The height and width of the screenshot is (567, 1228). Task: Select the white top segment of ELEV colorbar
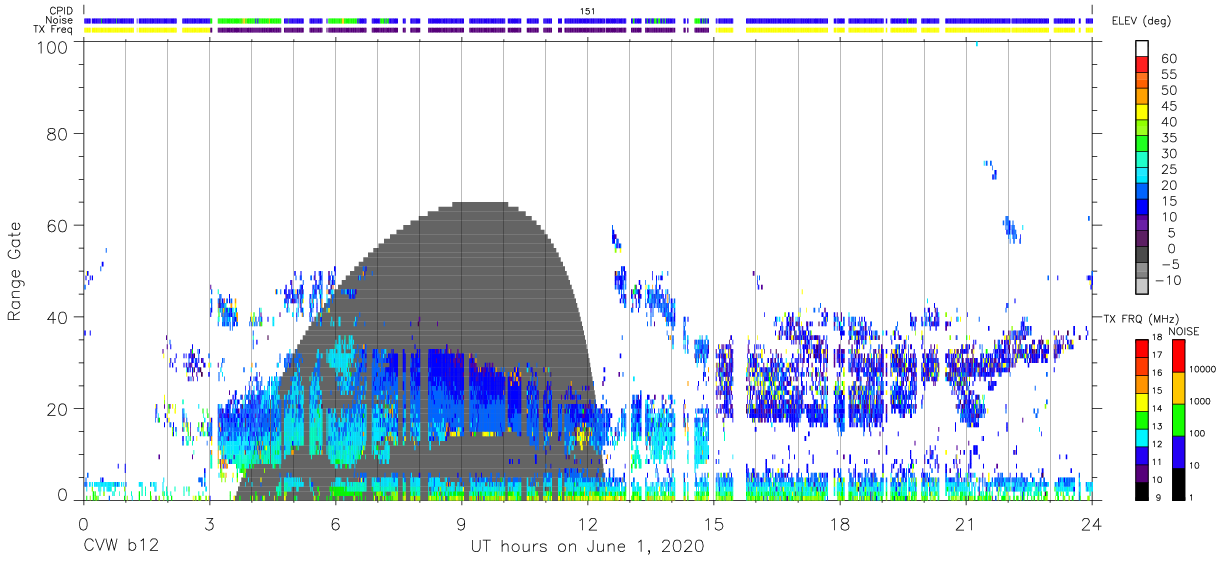(x=1143, y=48)
